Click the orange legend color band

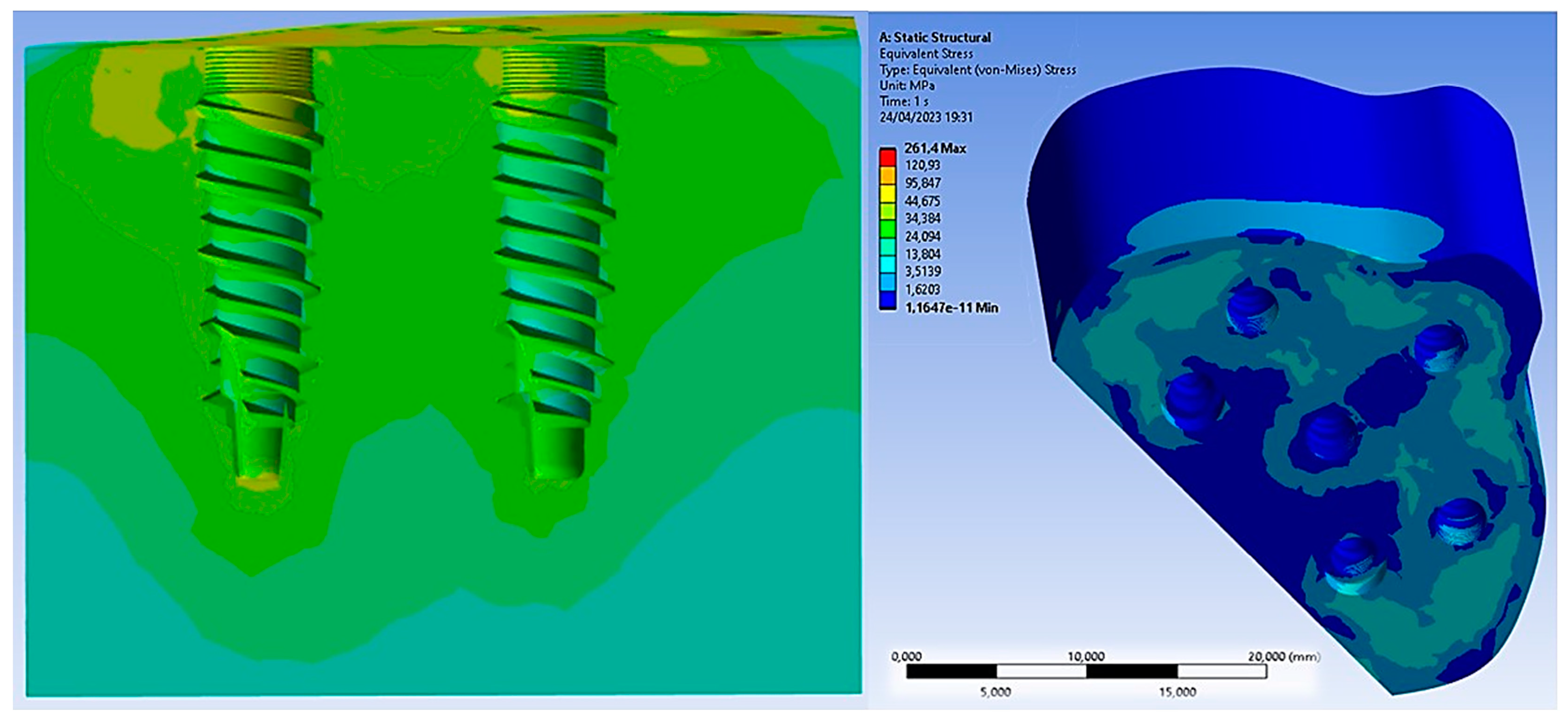pos(887,175)
